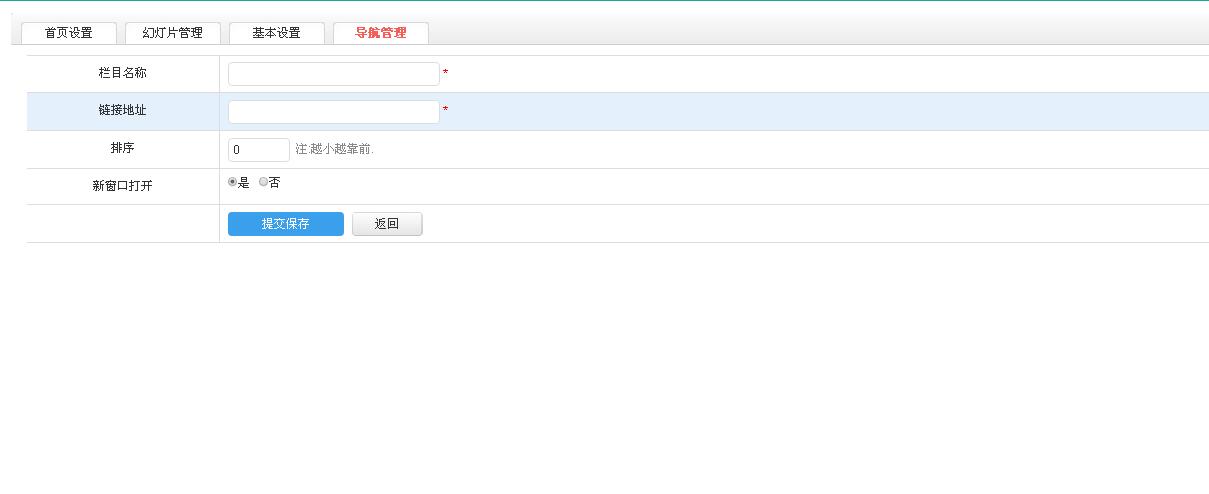
Task: Select the 导航管理 tab
Action: pos(381,33)
